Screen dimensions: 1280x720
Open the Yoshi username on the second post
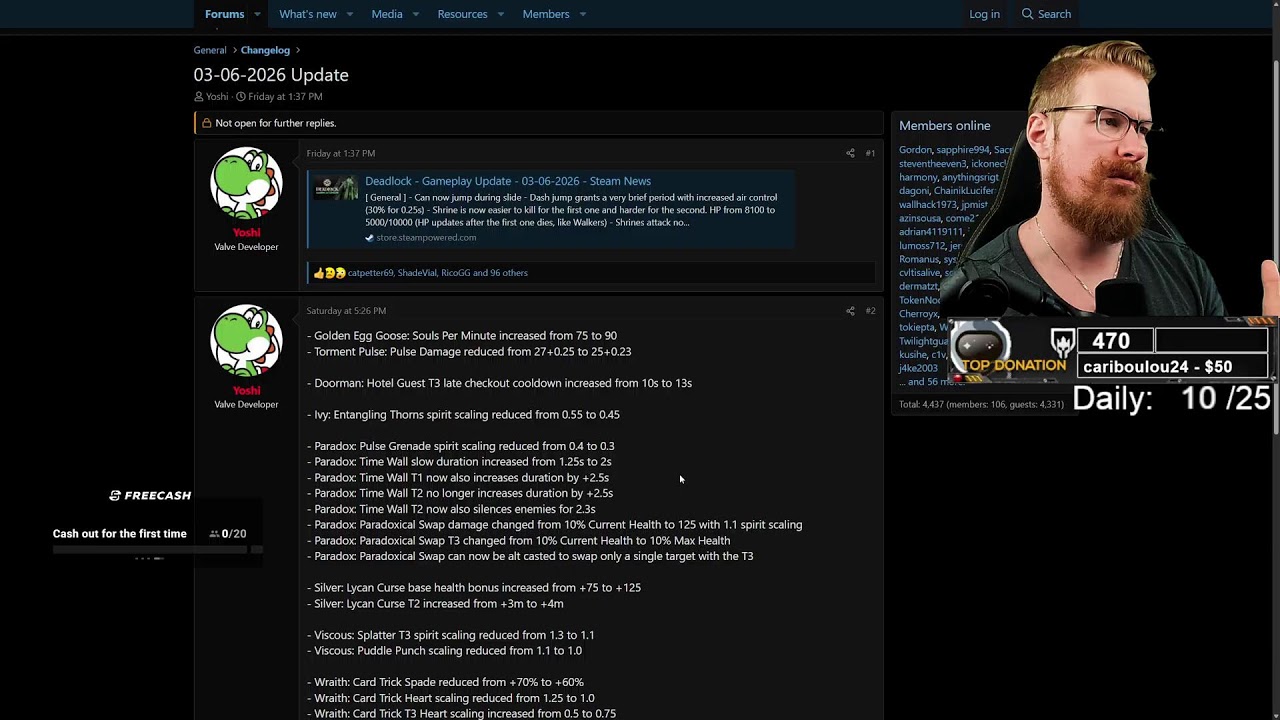coord(246,390)
